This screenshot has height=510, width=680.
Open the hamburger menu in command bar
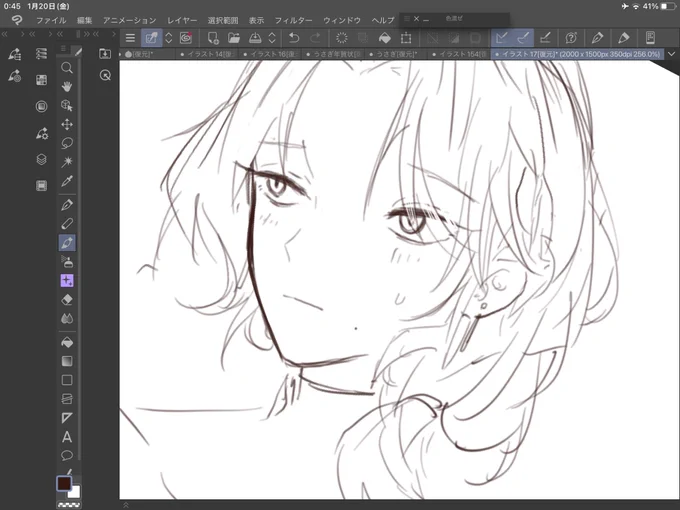pos(130,38)
